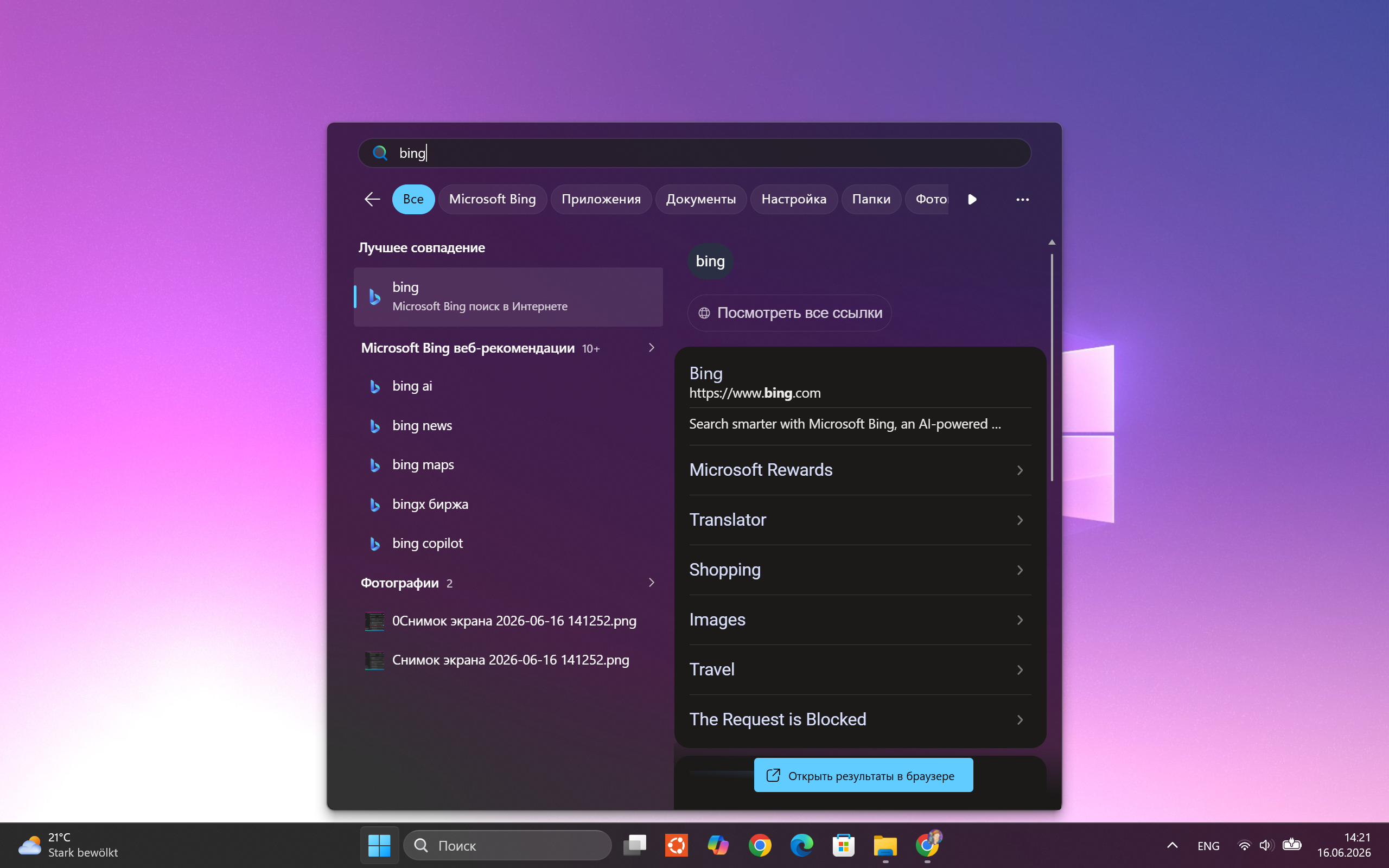Click the battery tray icon

pyautogui.click(x=1291, y=844)
